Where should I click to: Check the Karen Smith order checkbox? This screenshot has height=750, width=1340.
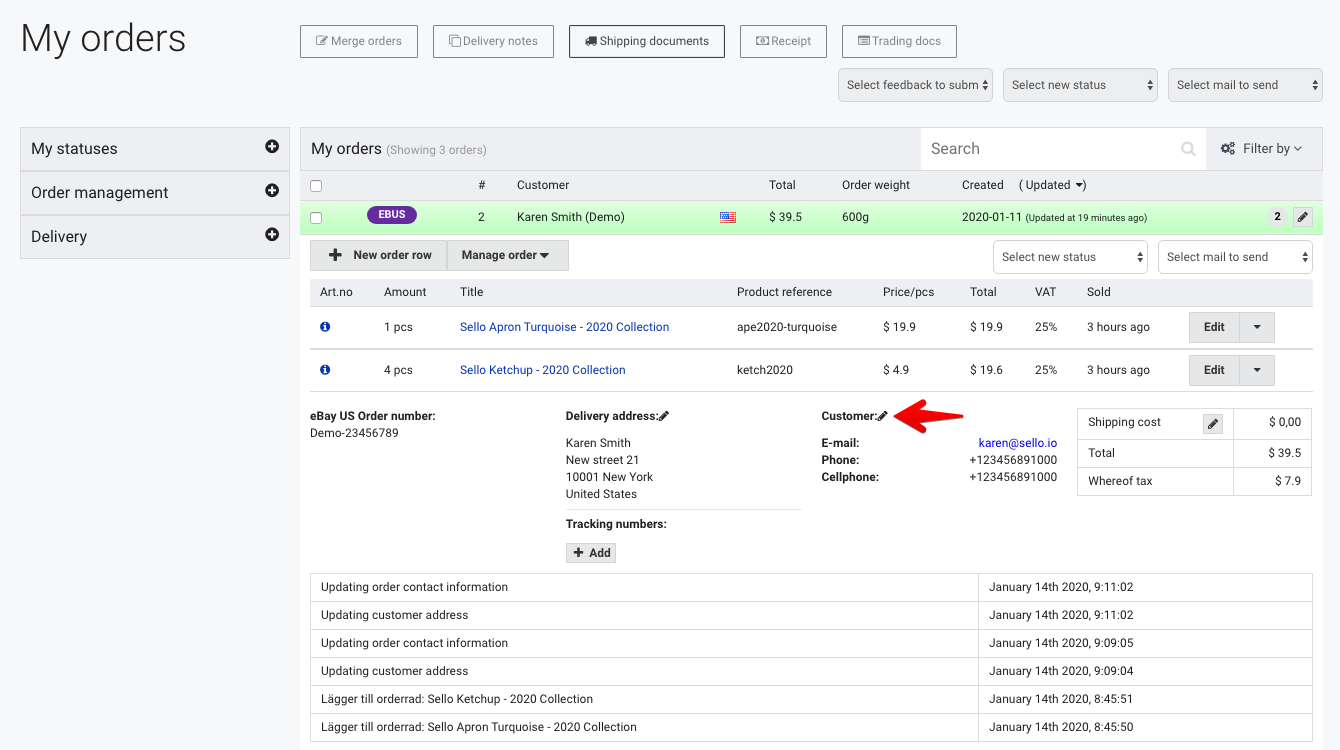[316, 218]
